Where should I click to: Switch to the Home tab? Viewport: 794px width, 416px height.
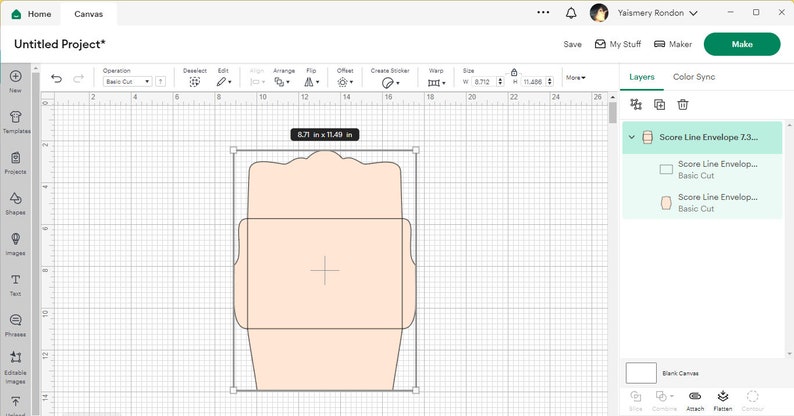click(x=31, y=14)
